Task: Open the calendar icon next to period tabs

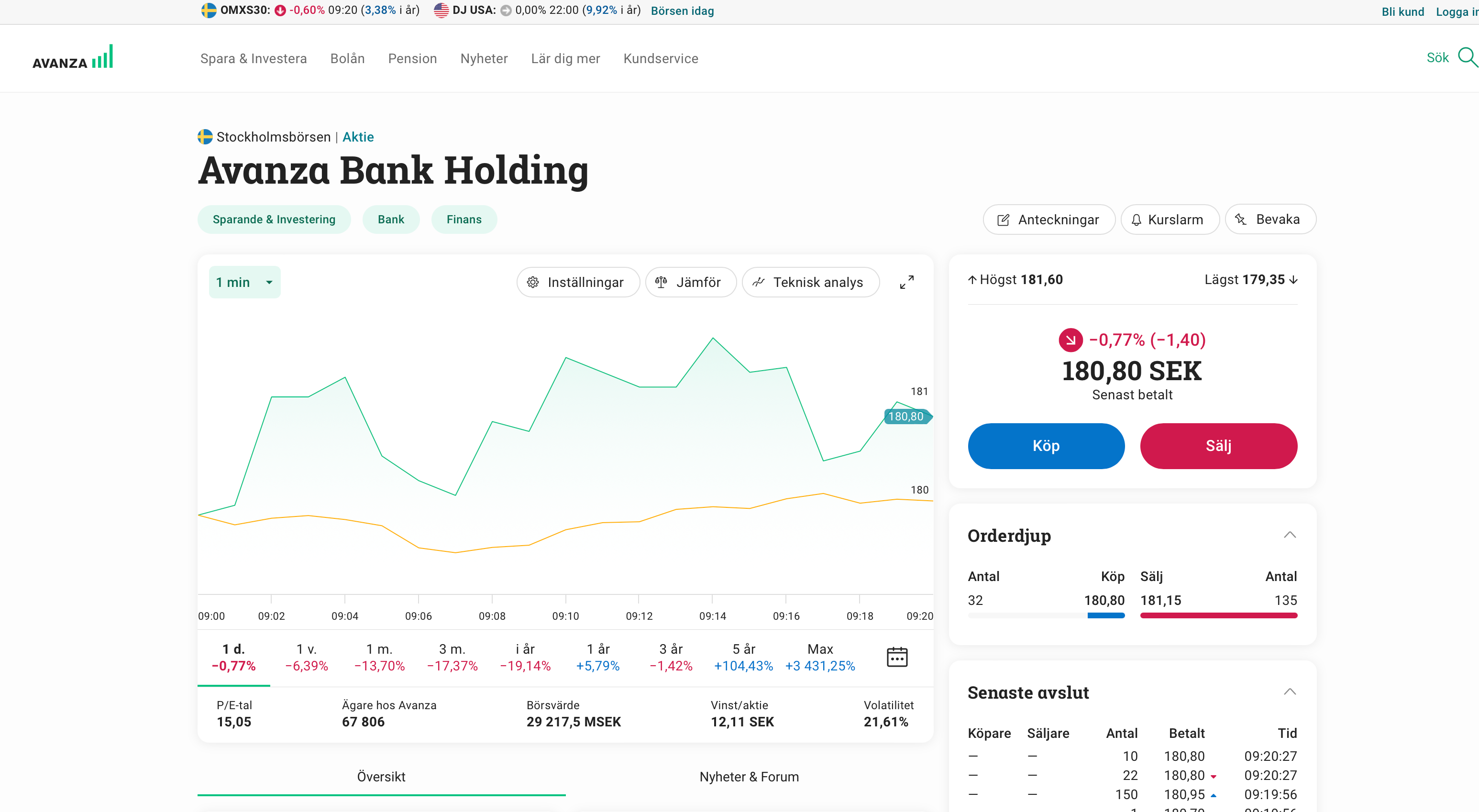Action: click(x=897, y=657)
